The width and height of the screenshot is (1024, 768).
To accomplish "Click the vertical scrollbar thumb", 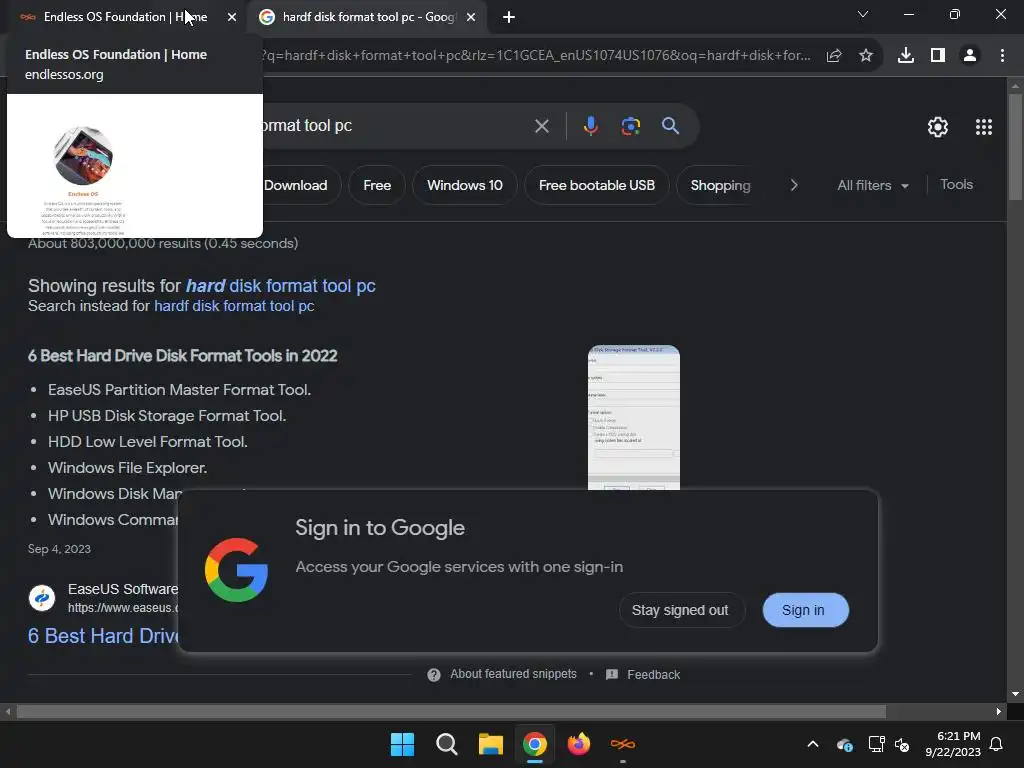I will pos(1015,147).
